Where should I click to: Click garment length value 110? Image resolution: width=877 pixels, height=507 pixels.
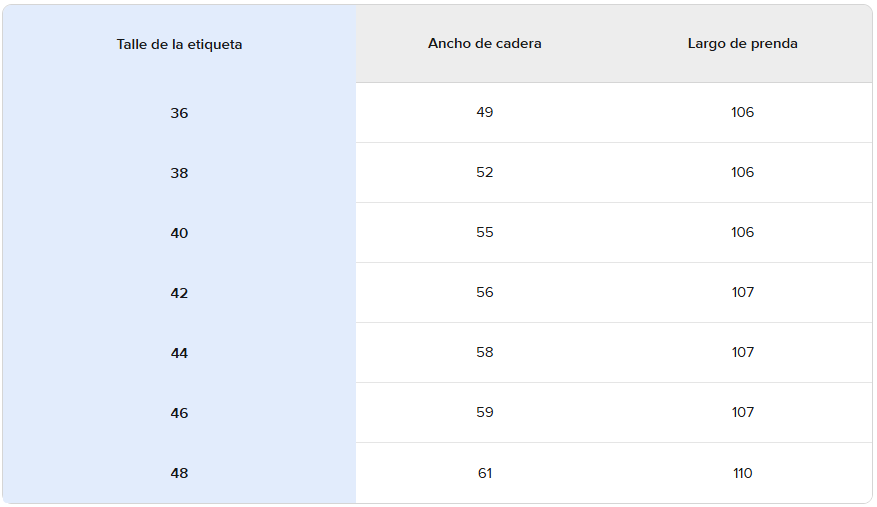point(742,473)
